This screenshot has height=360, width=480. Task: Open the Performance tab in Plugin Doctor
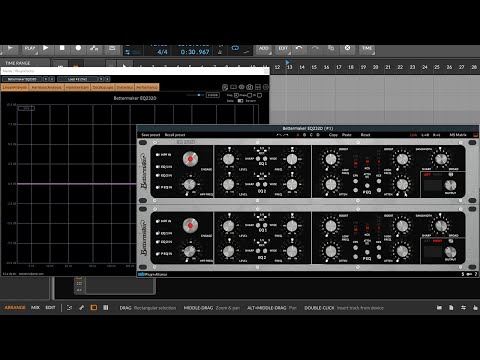[147, 87]
